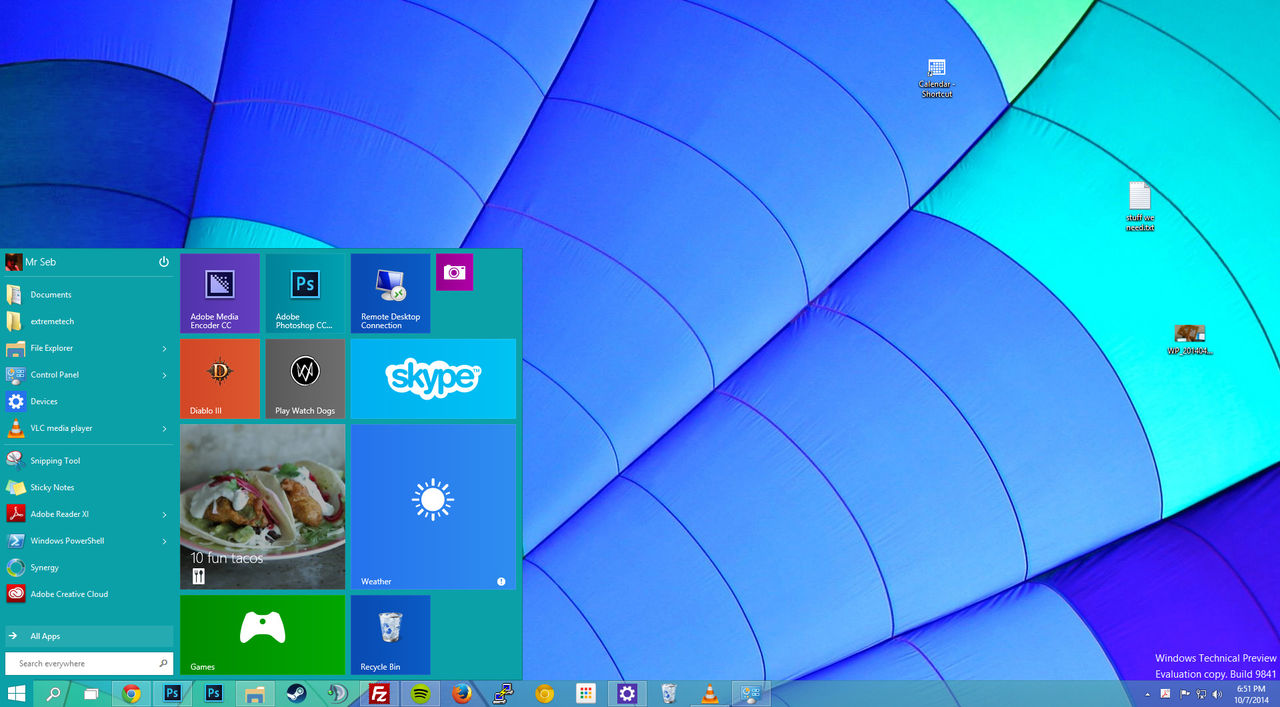Open Spotify from the taskbar
The image size is (1280, 707).
[x=420, y=693]
